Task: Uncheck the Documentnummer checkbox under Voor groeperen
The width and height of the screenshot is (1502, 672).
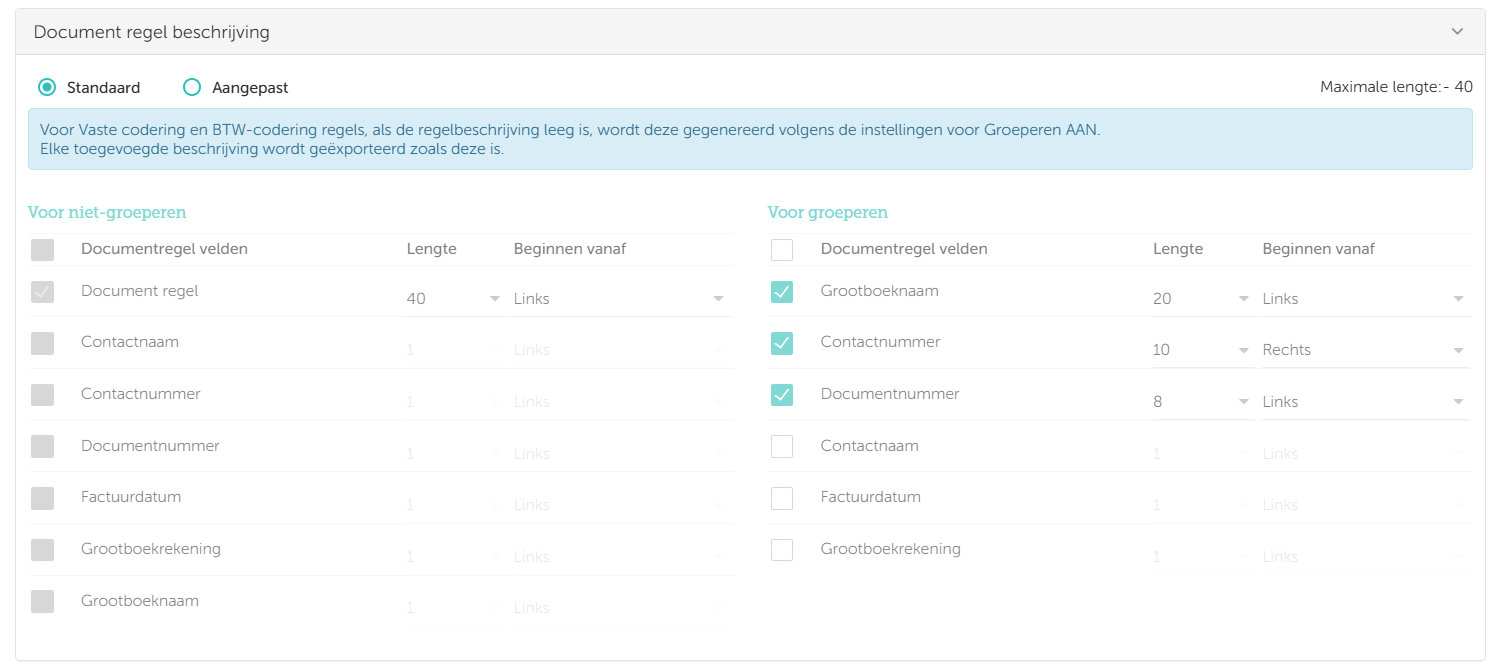Action: pyautogui.click(x=782, y=395)
